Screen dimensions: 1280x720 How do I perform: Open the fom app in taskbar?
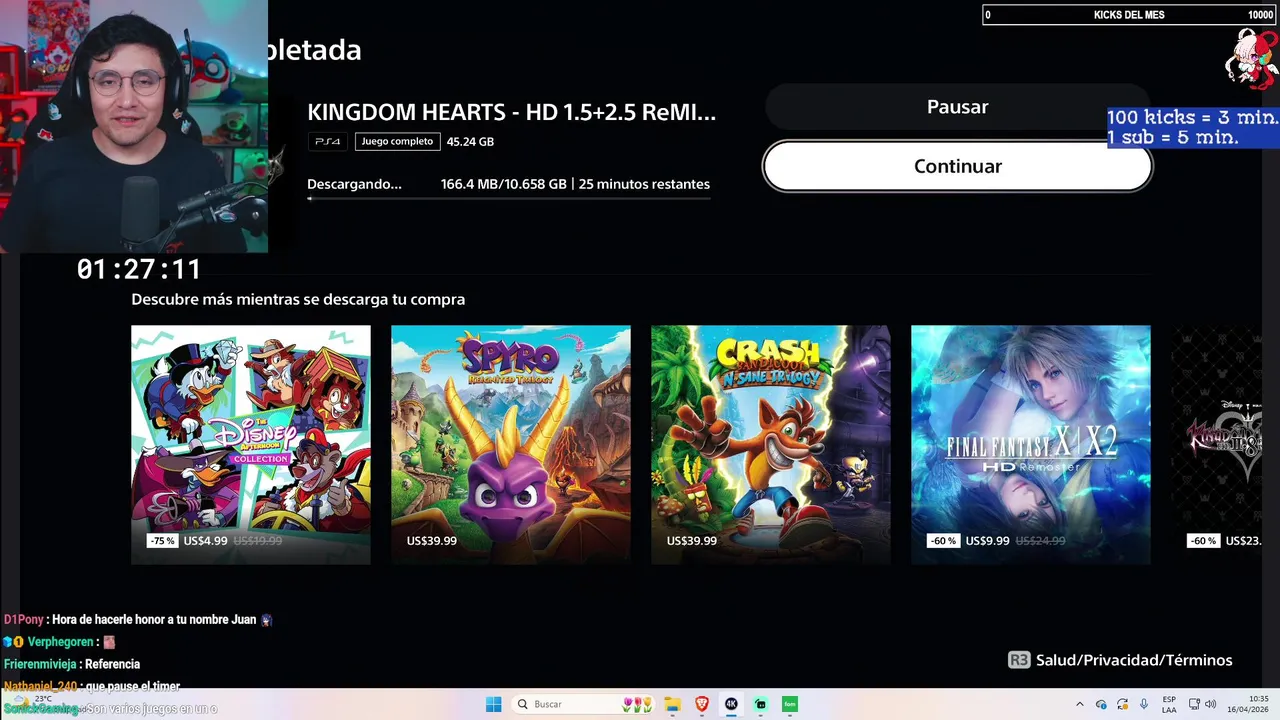(x=790, y=704)
